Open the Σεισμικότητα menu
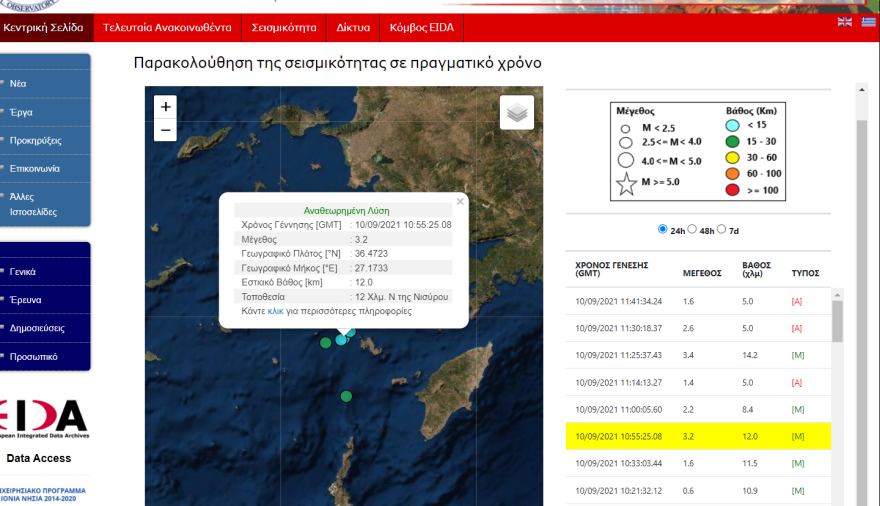The image size is (880, 506). (x=284, y=28)
